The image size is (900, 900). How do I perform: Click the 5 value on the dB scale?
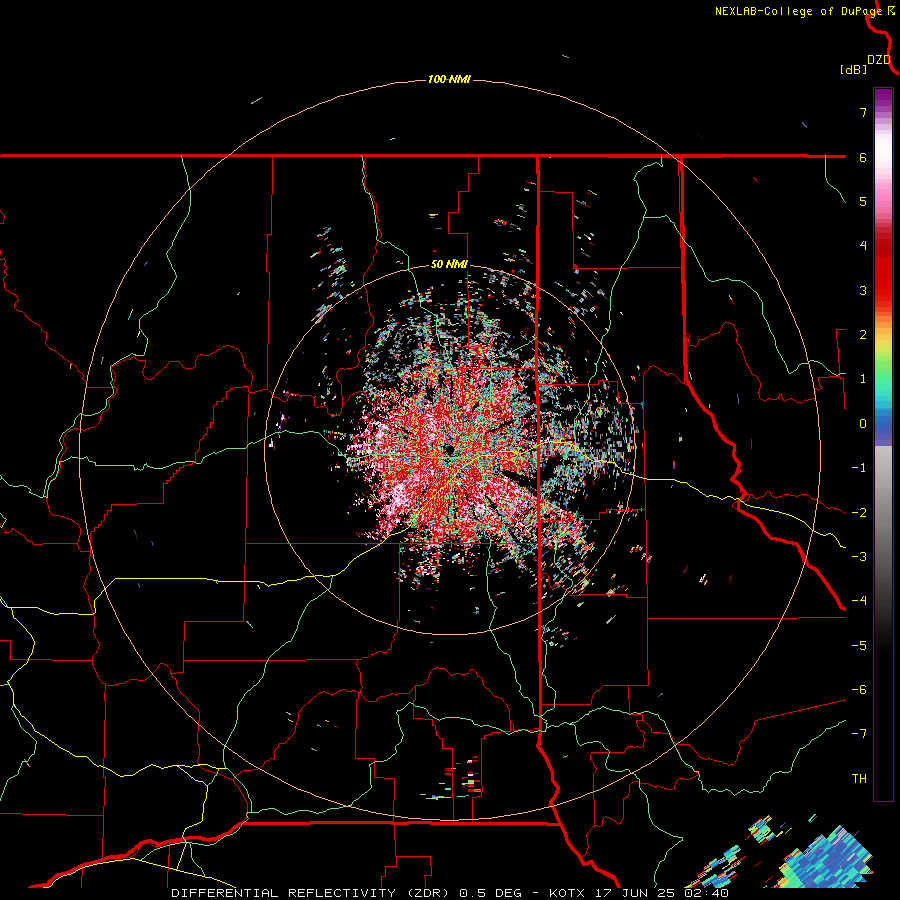pos(863,201)
